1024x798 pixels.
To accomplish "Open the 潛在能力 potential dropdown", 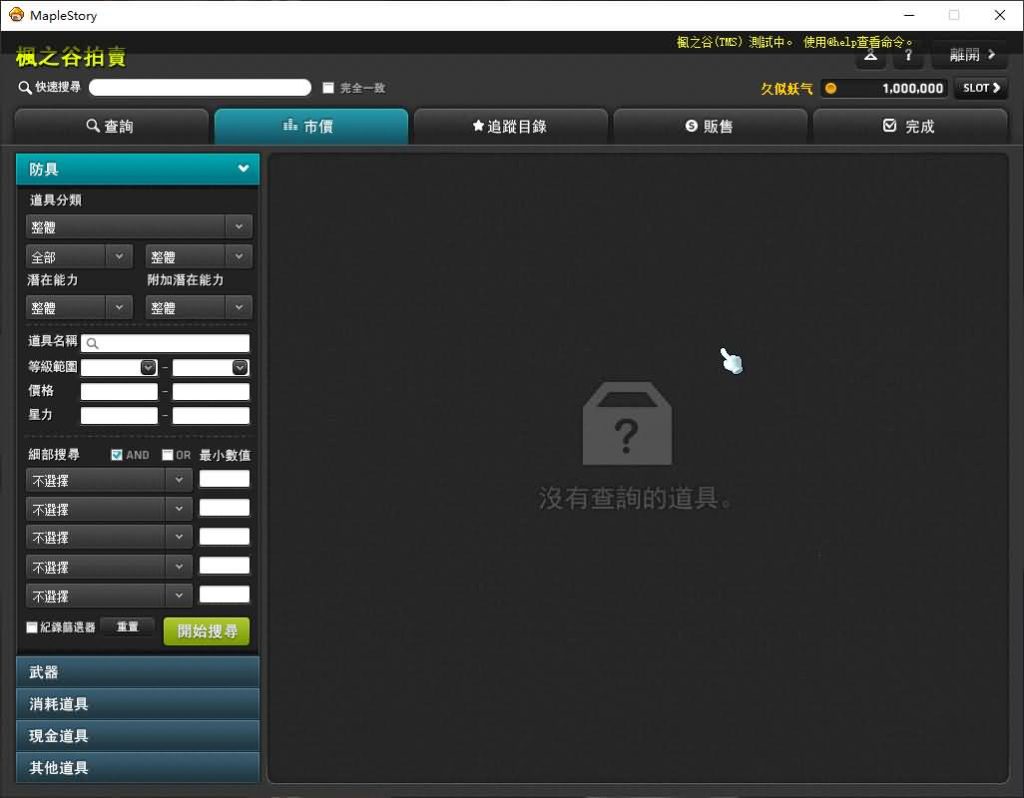I will [x=79, y=308].
